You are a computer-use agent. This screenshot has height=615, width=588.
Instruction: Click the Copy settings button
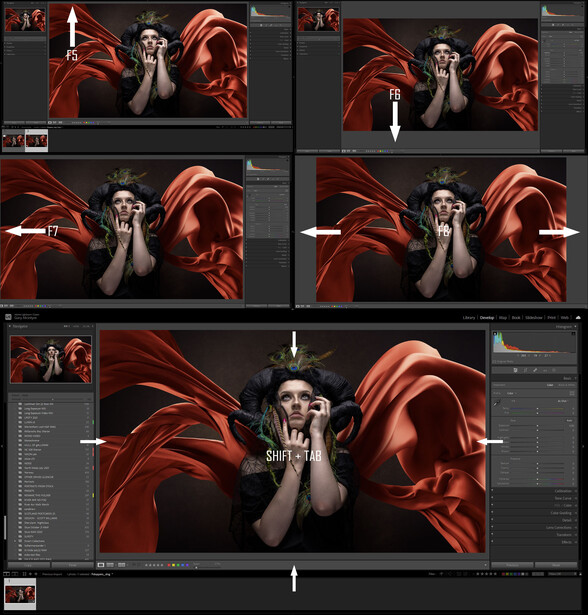click(29, 565)
